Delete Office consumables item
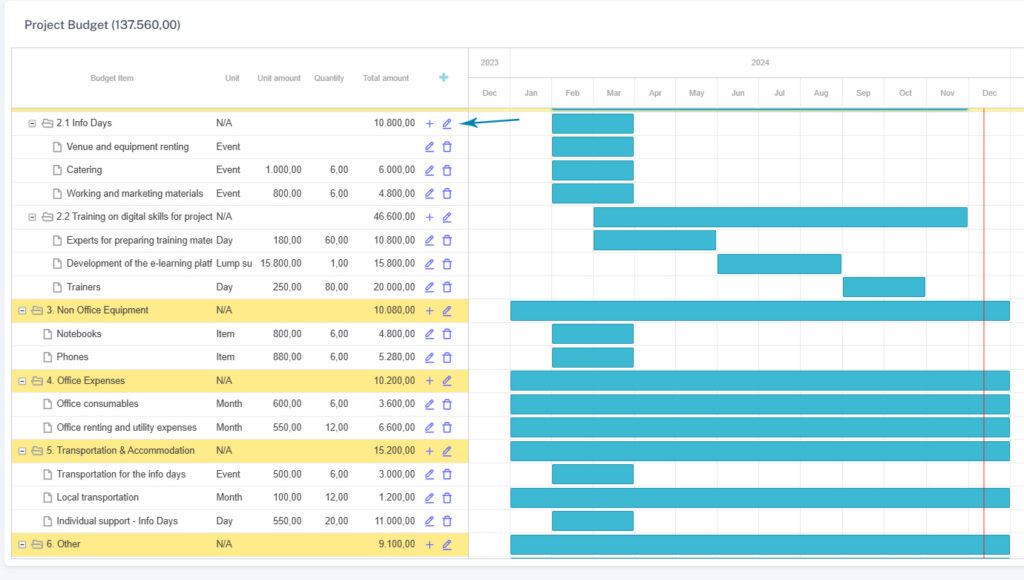Viewport: 1024px width, 580px height. (447, 404)
